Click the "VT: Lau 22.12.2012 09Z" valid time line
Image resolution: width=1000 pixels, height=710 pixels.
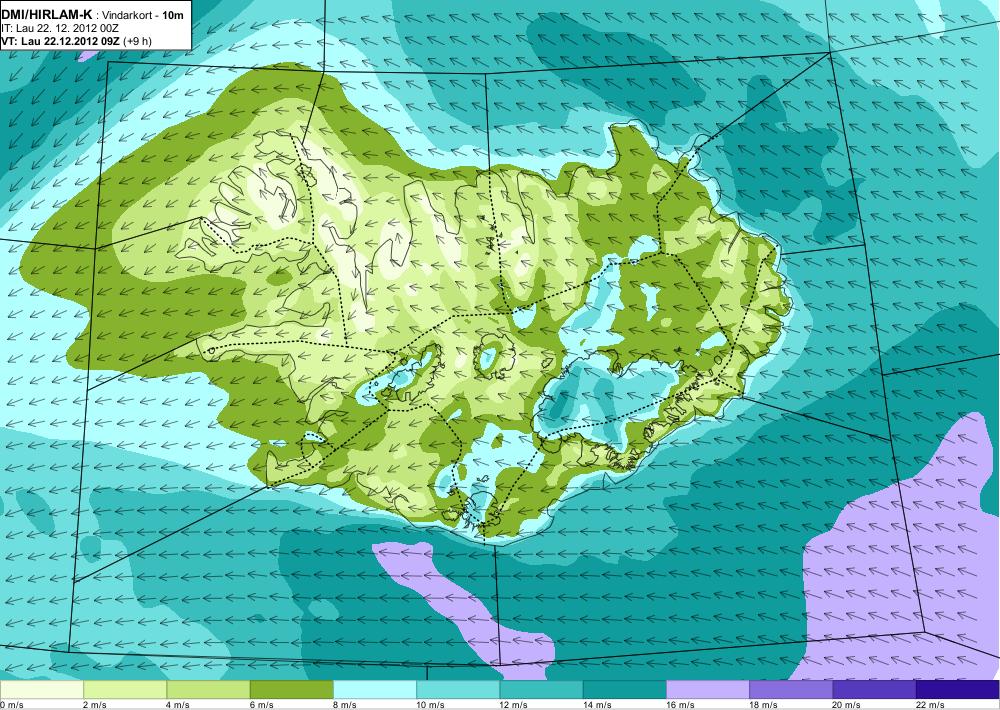click(61, 41)
